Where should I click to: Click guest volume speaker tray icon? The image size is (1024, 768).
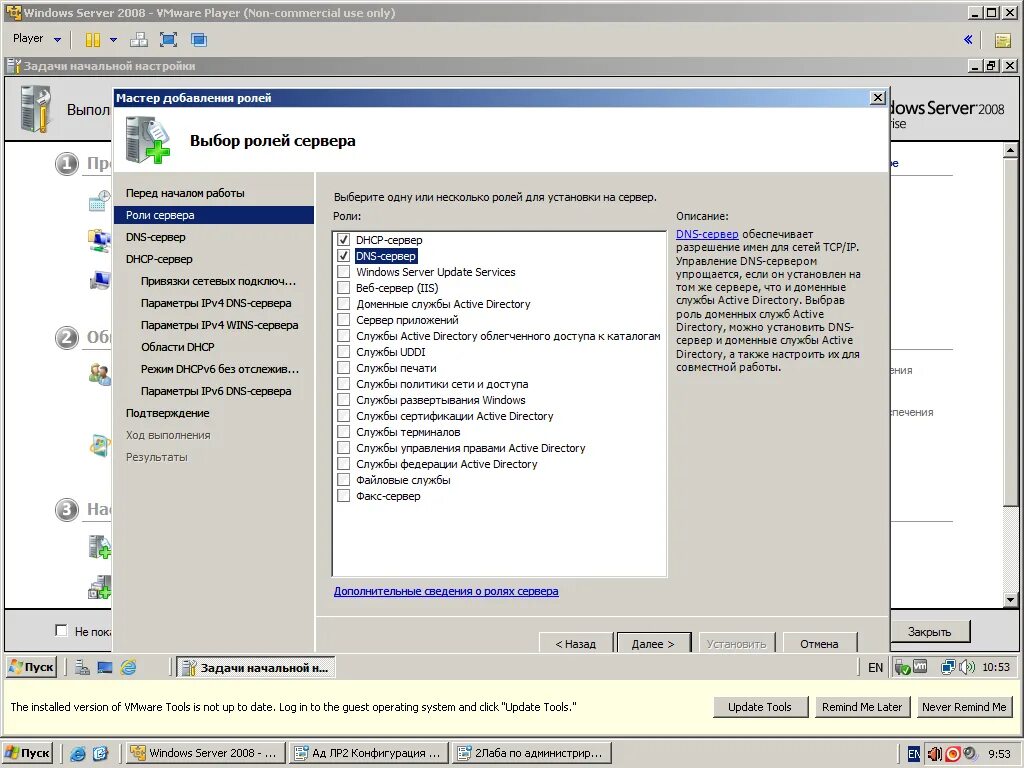[967, 667]
